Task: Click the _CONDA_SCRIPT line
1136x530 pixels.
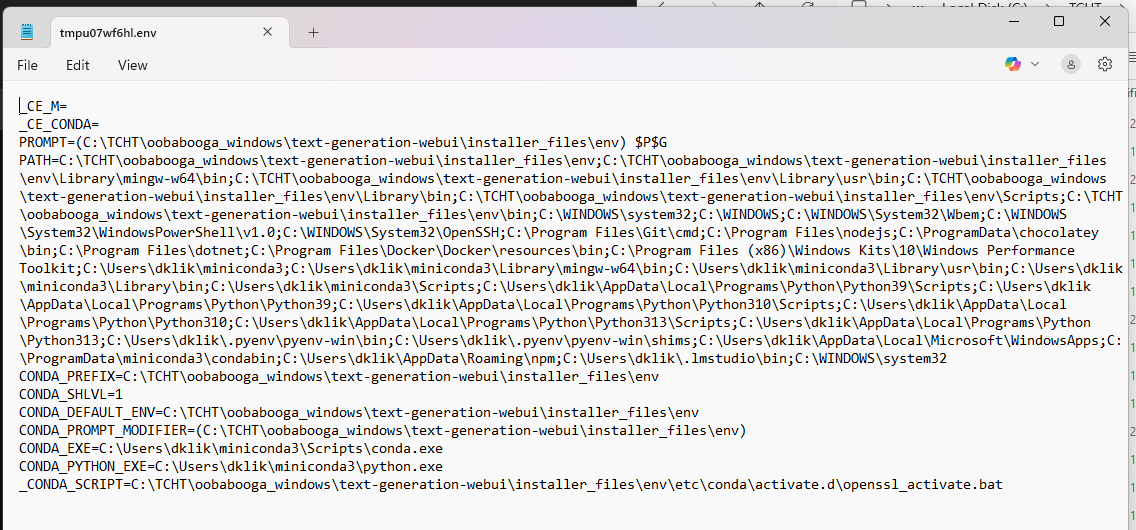Action: point(511,484)
